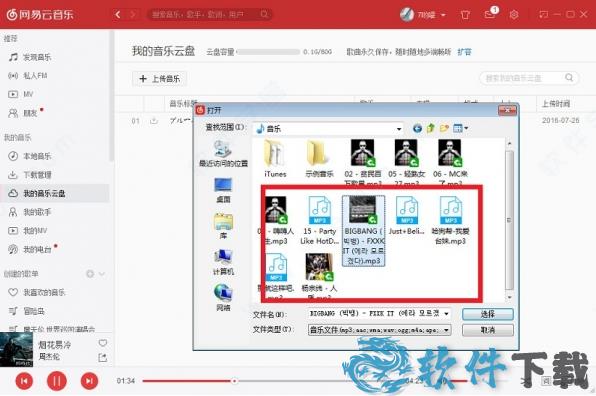Viewport: 596px width, 396px height.
Task: Select the file starting with 05
Action: [406, 162]
